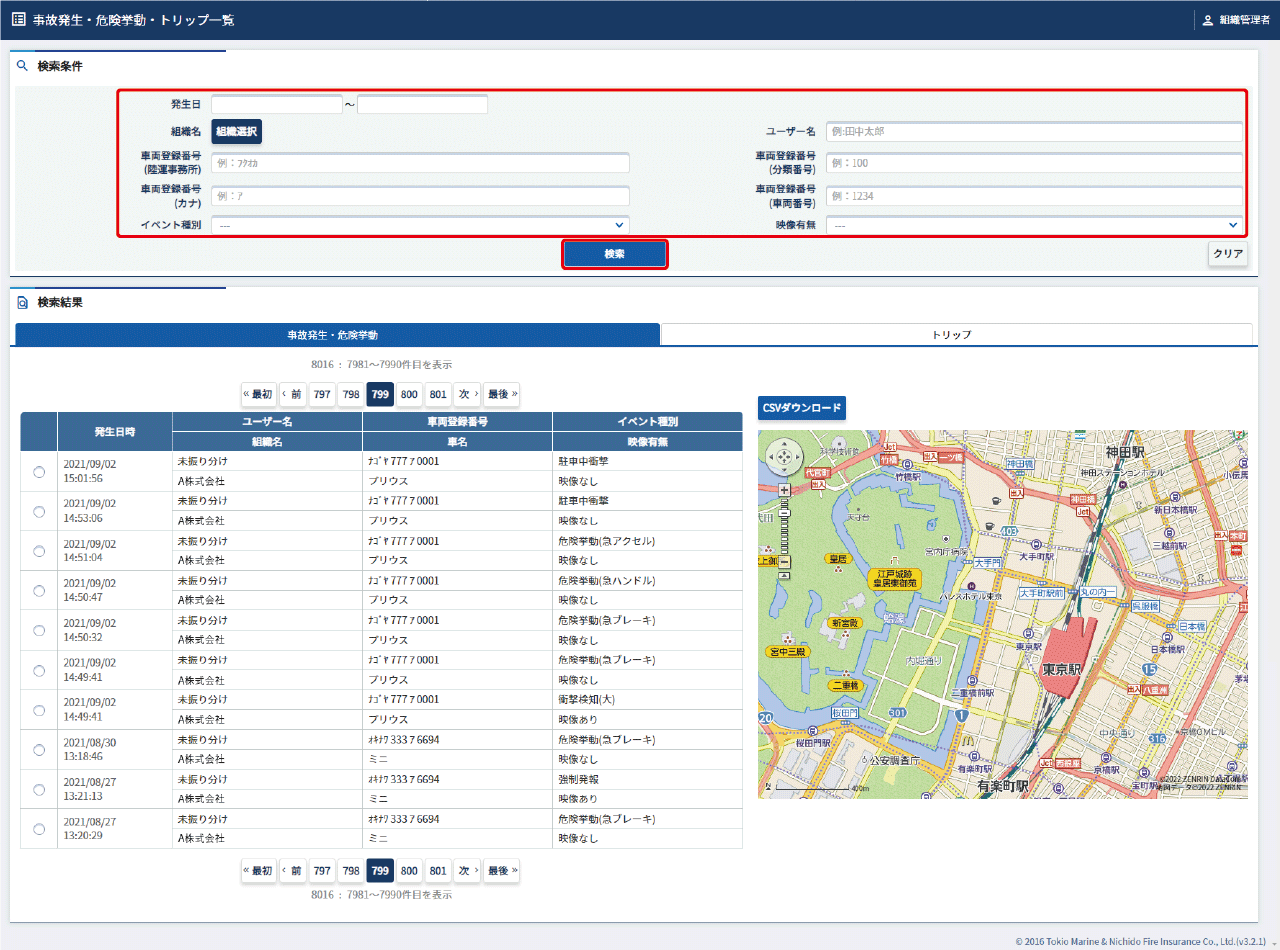Pan the map left with the arrow control
The image size is (1280, 950).
click(x=772, y=458)
